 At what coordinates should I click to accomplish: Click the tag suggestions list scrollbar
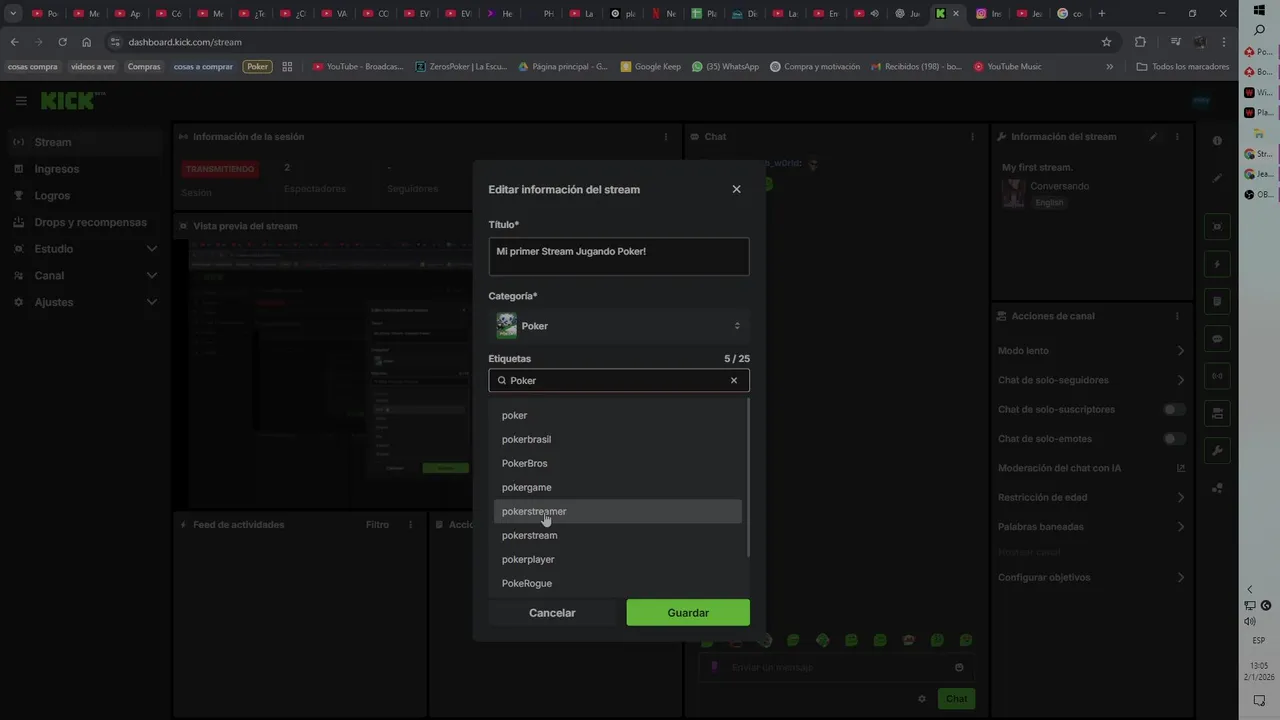coord(748,478)
